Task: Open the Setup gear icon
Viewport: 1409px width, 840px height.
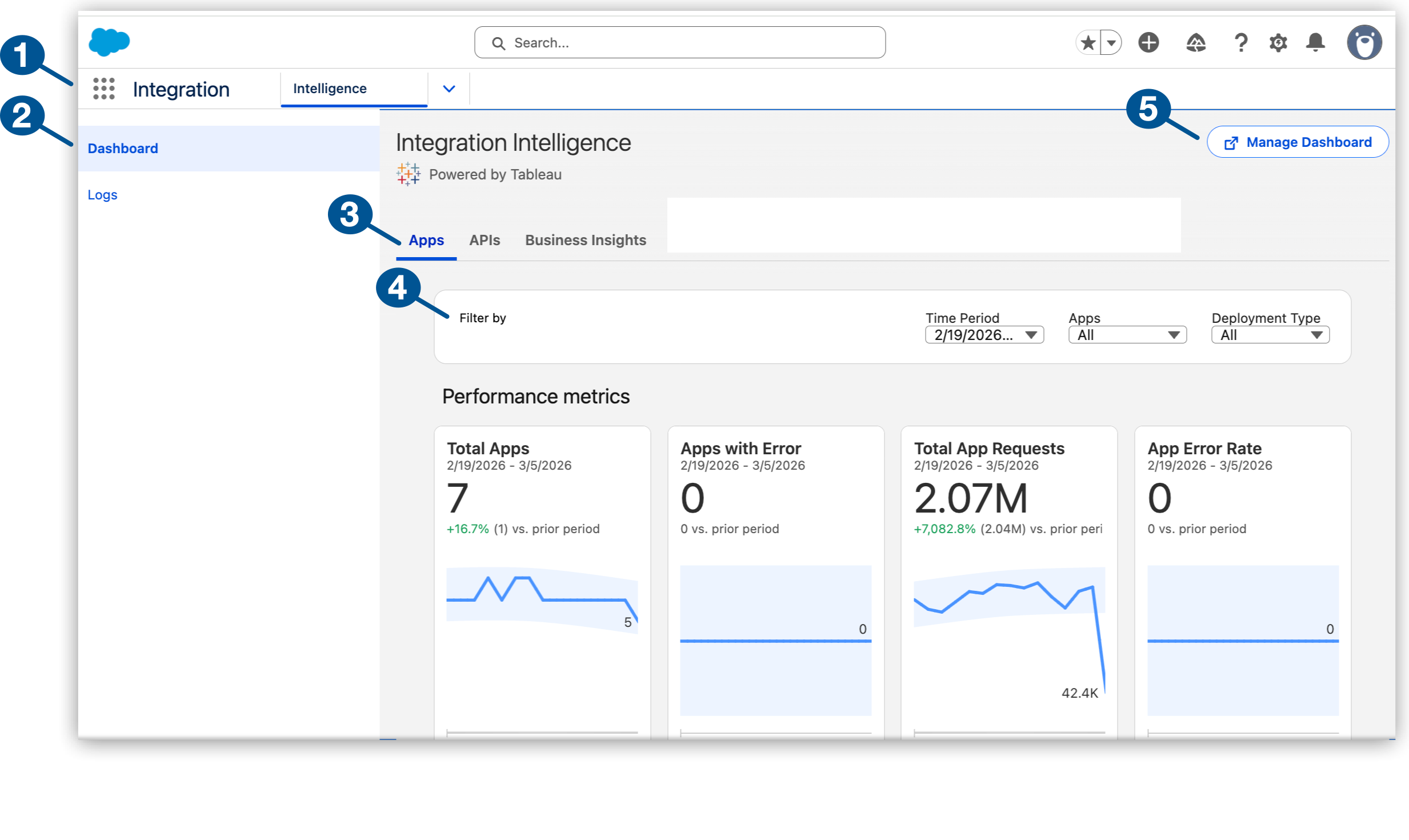Action: point(1278,43)
